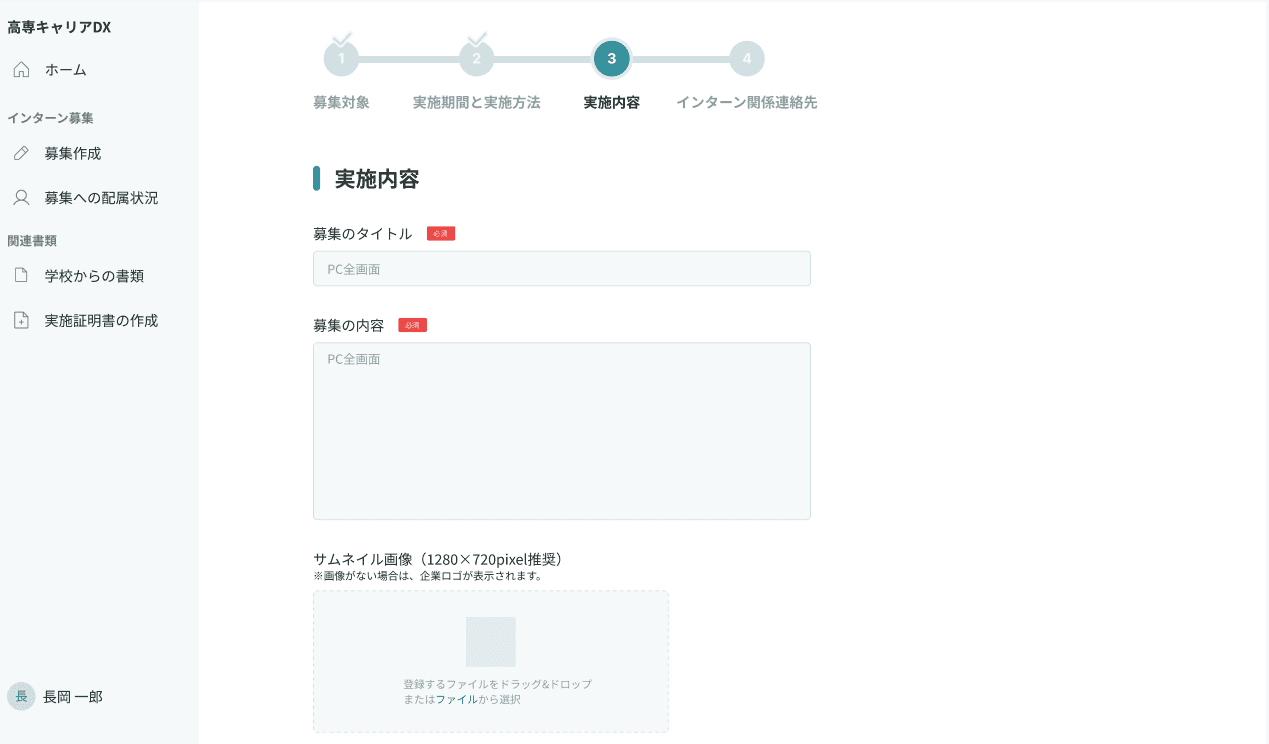Screen dimensions: 1269x744
Task: Click the image placeholder inside the upload box
Action: pyautogui.click(x=490, y=641)
